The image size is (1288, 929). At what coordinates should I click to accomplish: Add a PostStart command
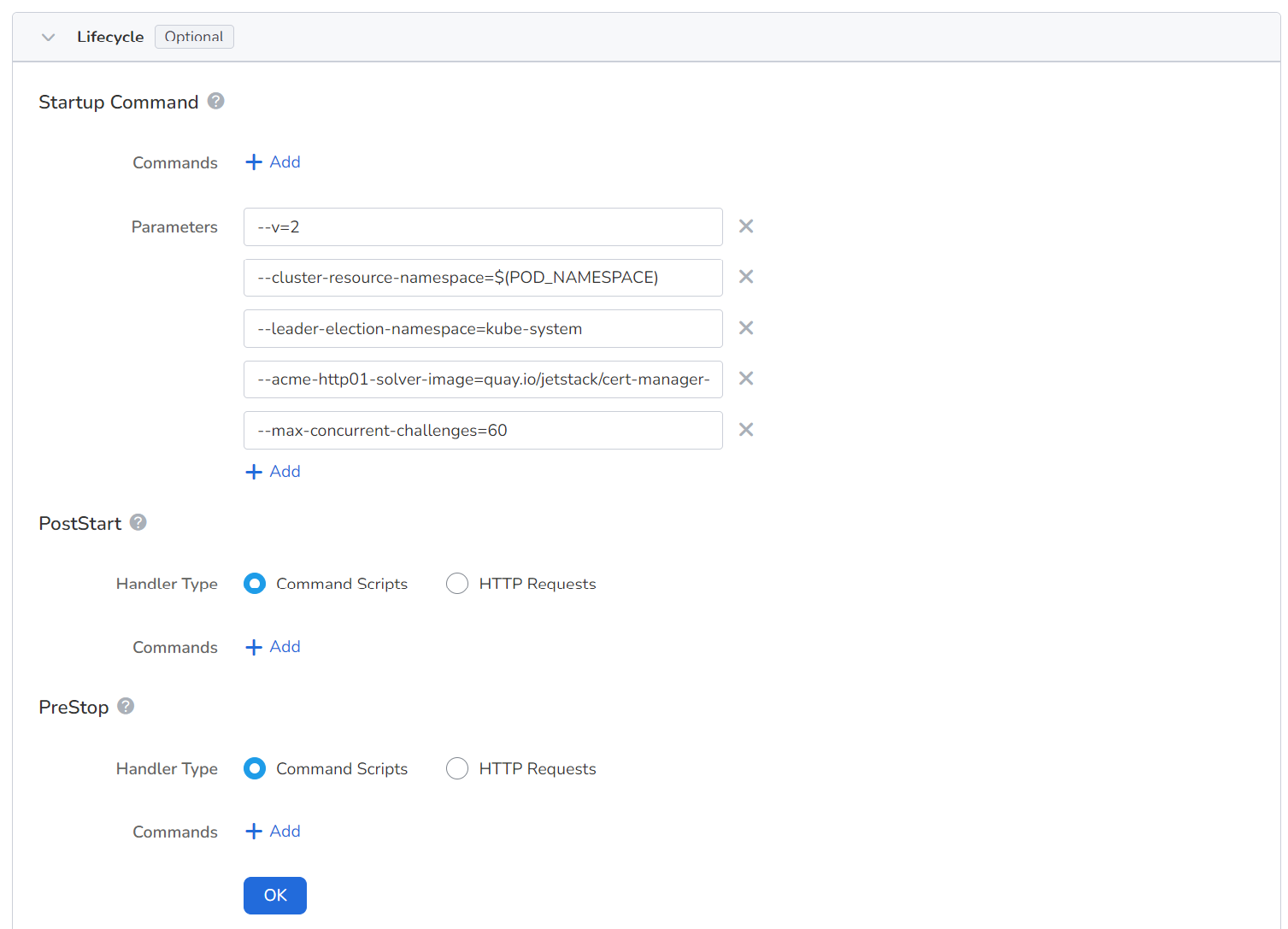tap(273, 647)
